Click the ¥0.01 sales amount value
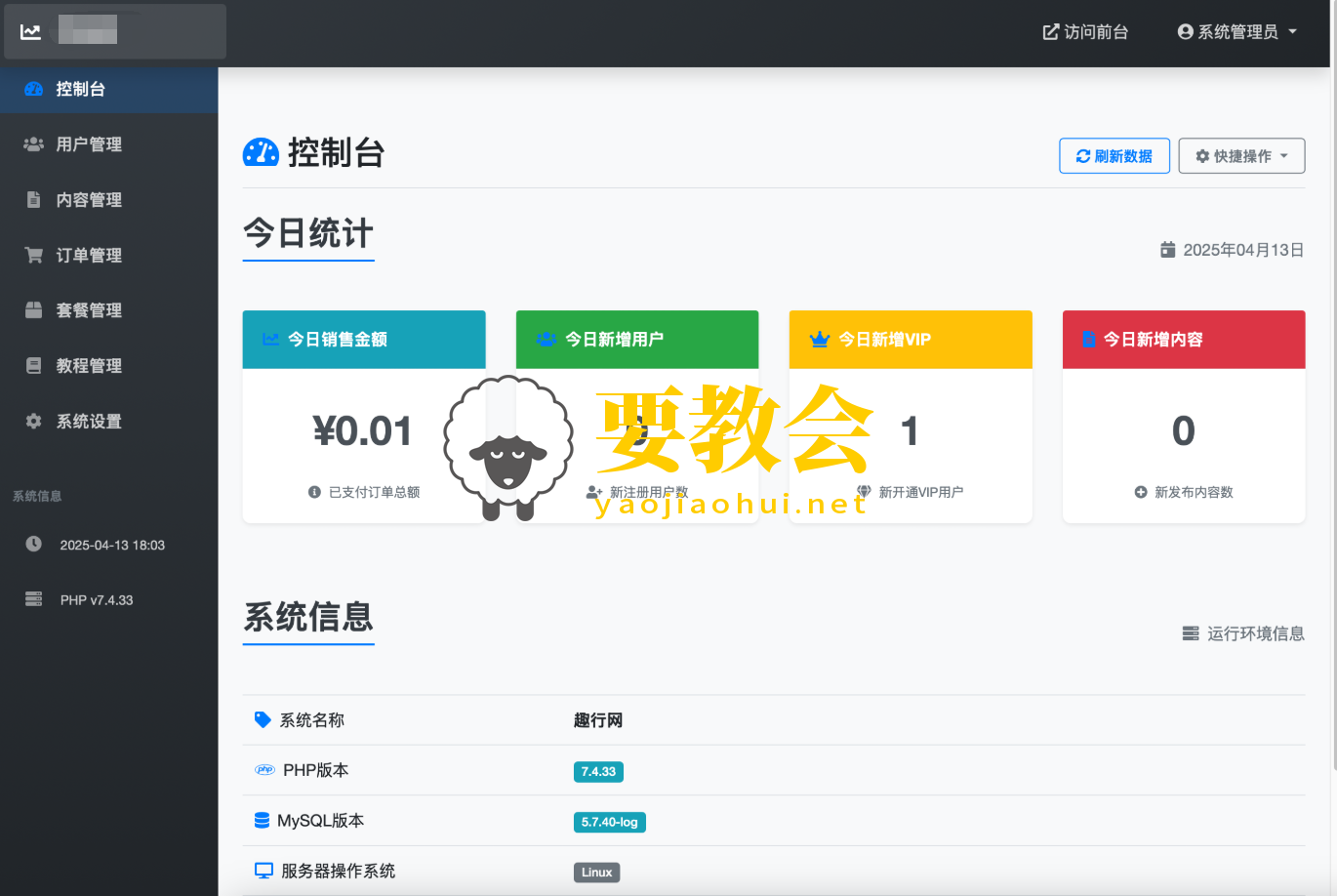The image size is (1337, 896). click(x=363, y=431)
